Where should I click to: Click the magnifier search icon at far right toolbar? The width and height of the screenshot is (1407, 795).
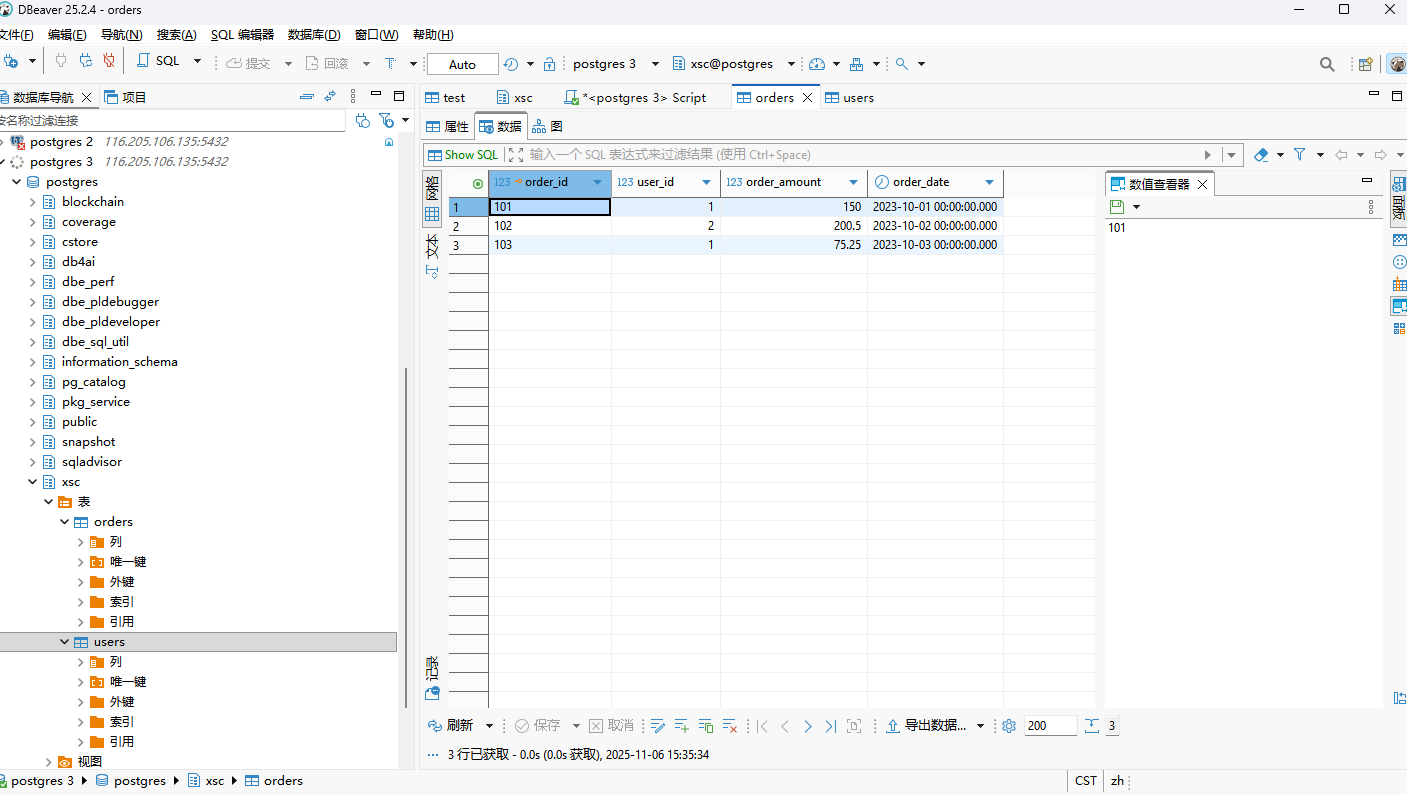click(1327, 64)
